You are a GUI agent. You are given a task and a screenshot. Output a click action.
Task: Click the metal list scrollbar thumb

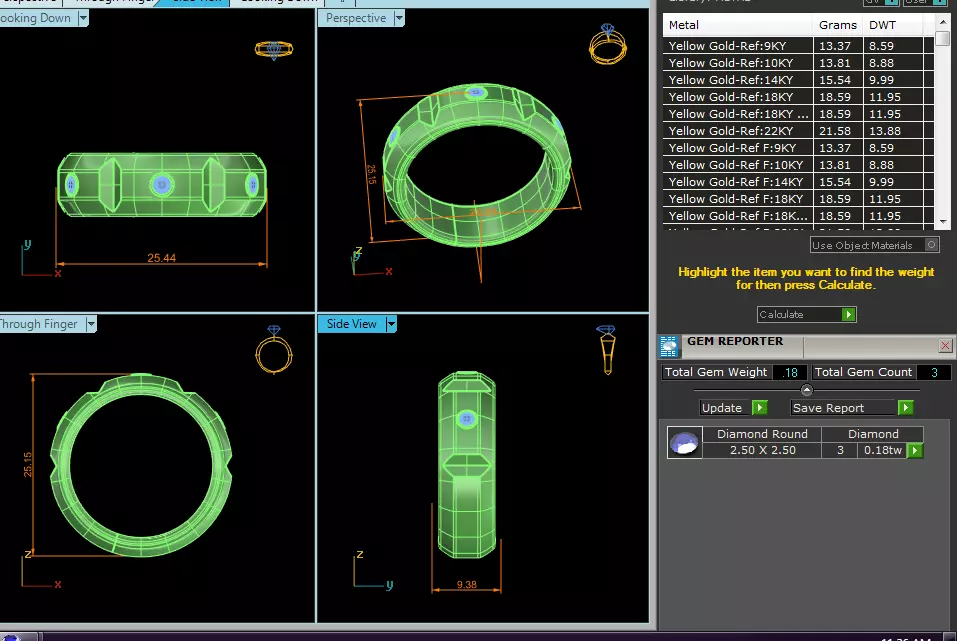[943, 38]
